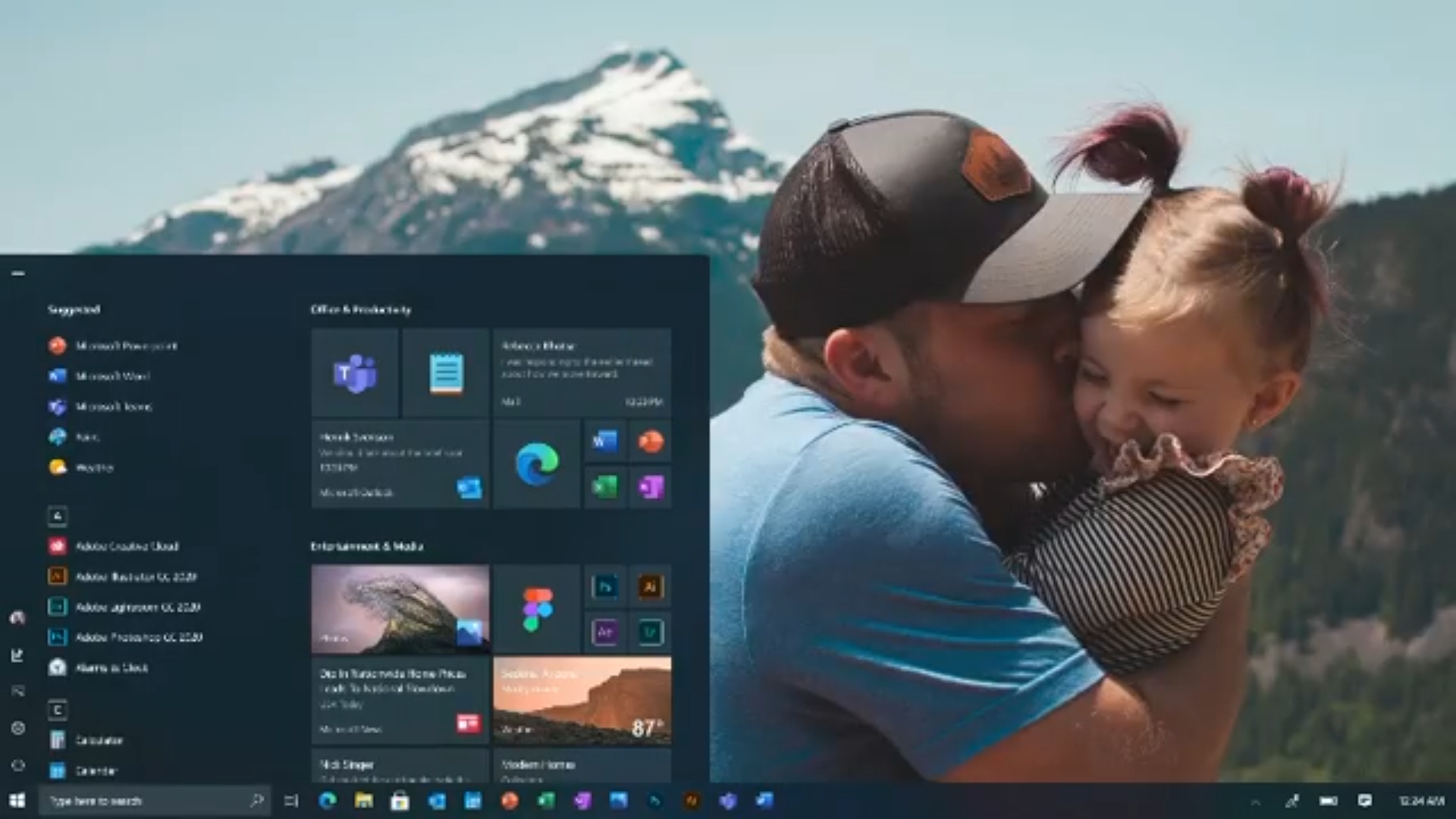Open Photos from the taskbar
The image size is (1456, 819).
pos(619,801)
